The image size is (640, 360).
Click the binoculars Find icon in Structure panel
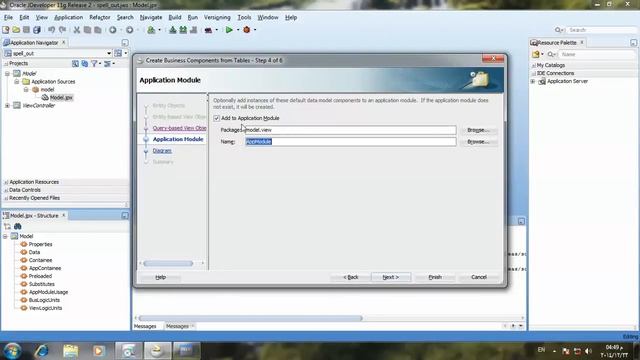click(x=18, y=227)
